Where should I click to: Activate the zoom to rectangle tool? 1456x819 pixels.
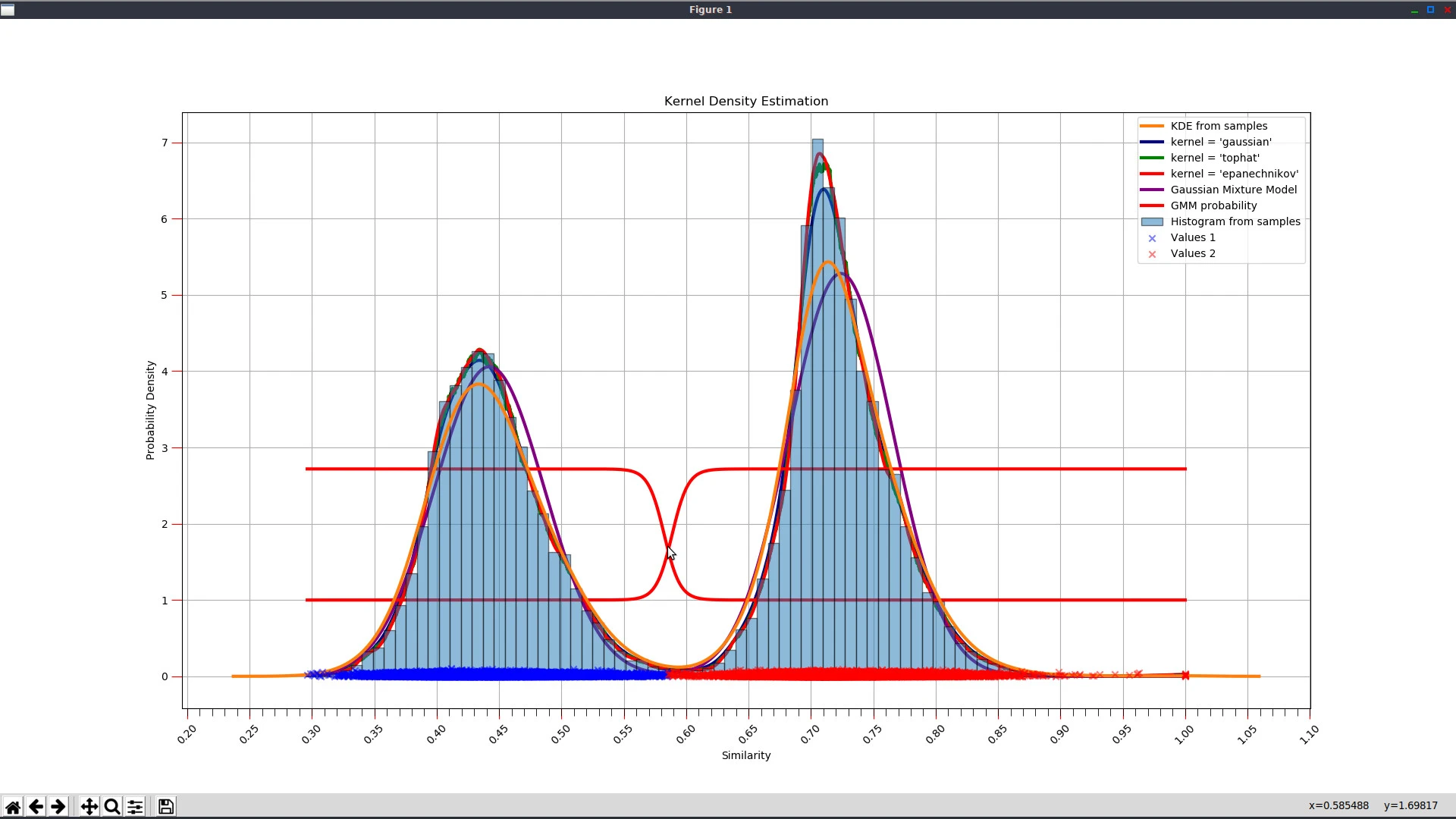tap(112, 807)
